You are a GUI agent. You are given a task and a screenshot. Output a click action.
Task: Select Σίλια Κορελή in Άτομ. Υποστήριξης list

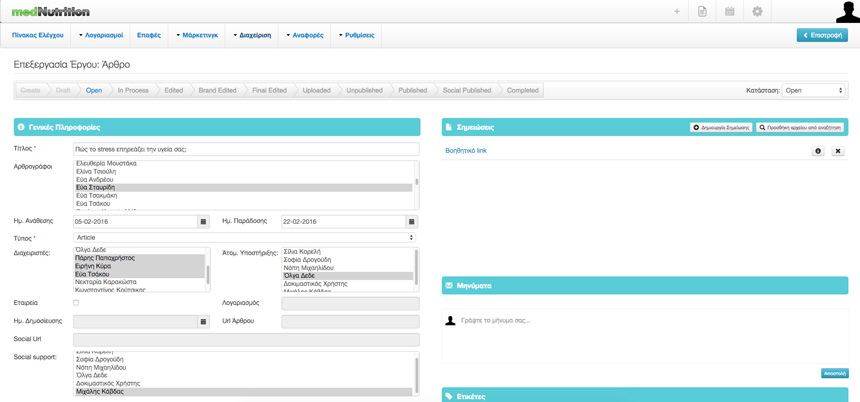coord(348,251)
